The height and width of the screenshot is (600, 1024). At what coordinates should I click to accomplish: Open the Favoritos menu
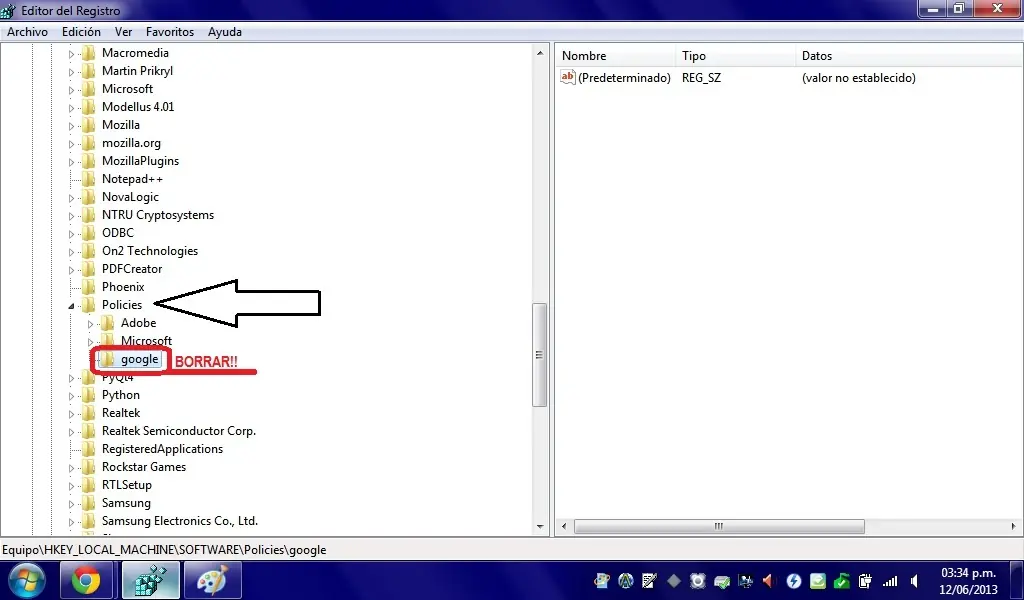point(170,32)
